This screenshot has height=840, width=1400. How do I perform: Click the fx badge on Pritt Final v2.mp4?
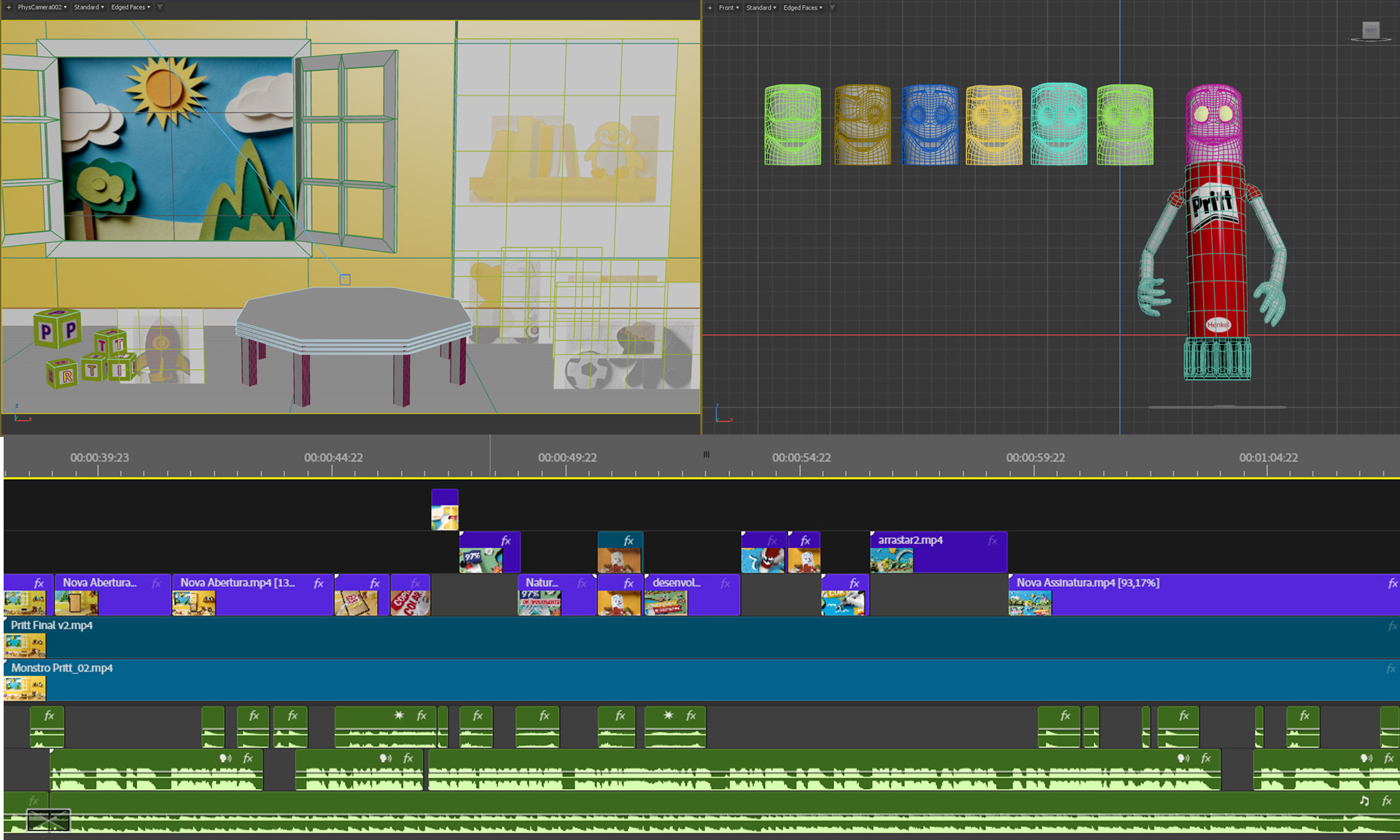(x=1392, y=626)
